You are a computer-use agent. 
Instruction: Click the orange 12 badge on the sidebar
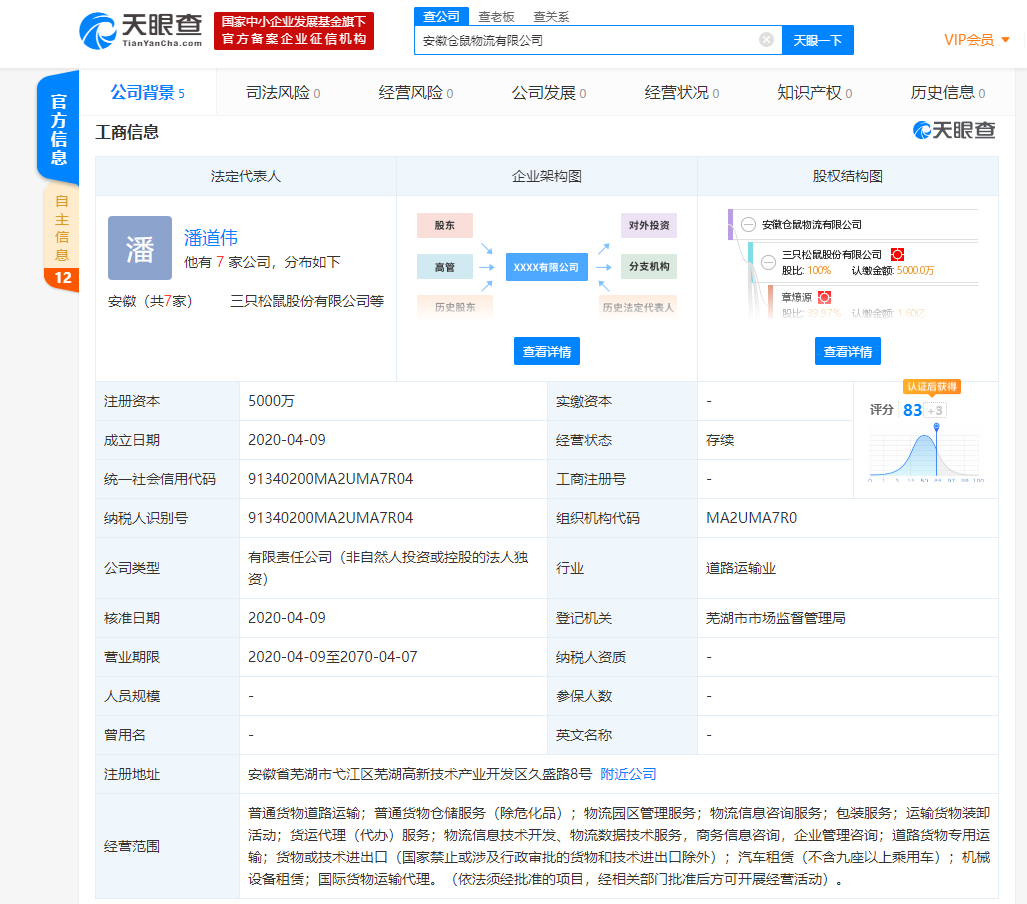[62, 278]
